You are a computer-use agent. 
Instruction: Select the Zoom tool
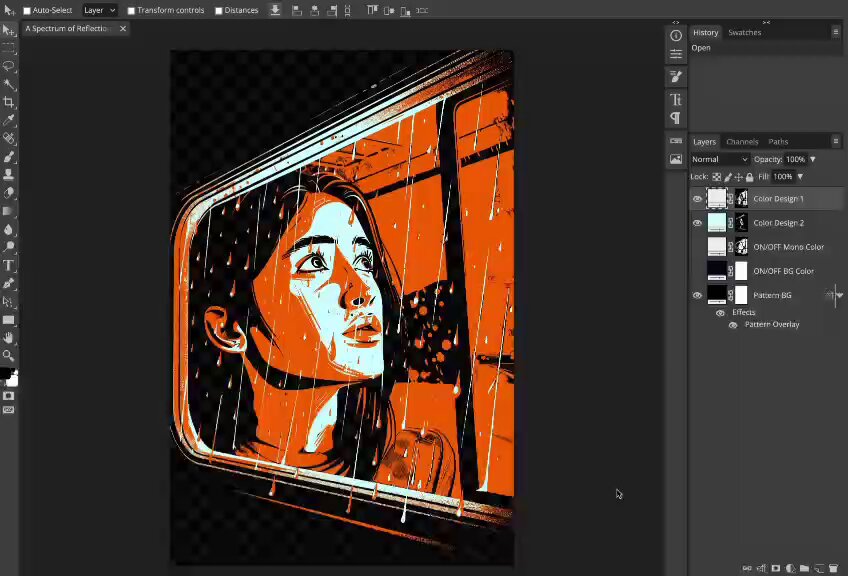click(9, 355)
